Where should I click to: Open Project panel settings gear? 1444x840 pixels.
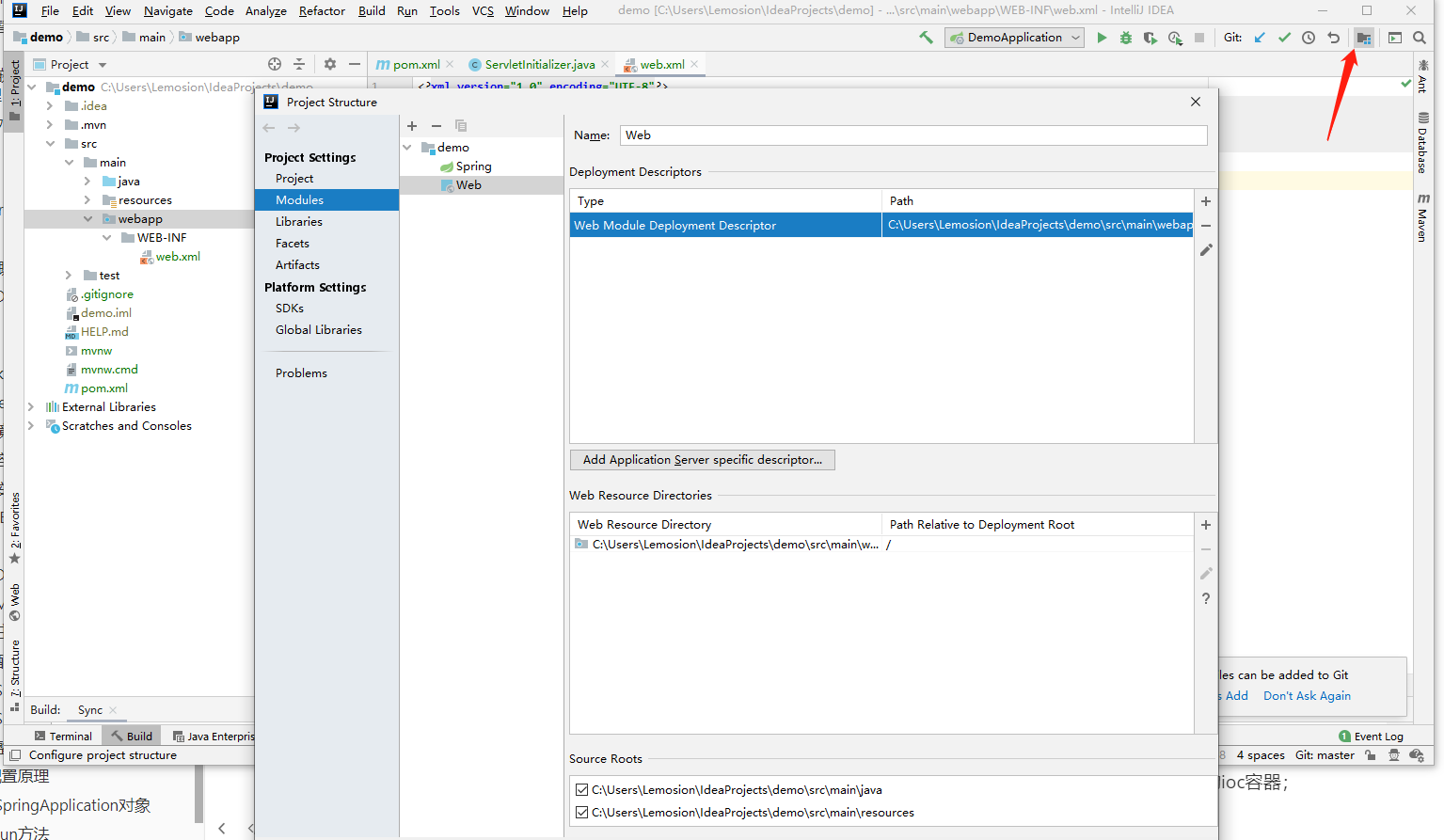point(330,64)
